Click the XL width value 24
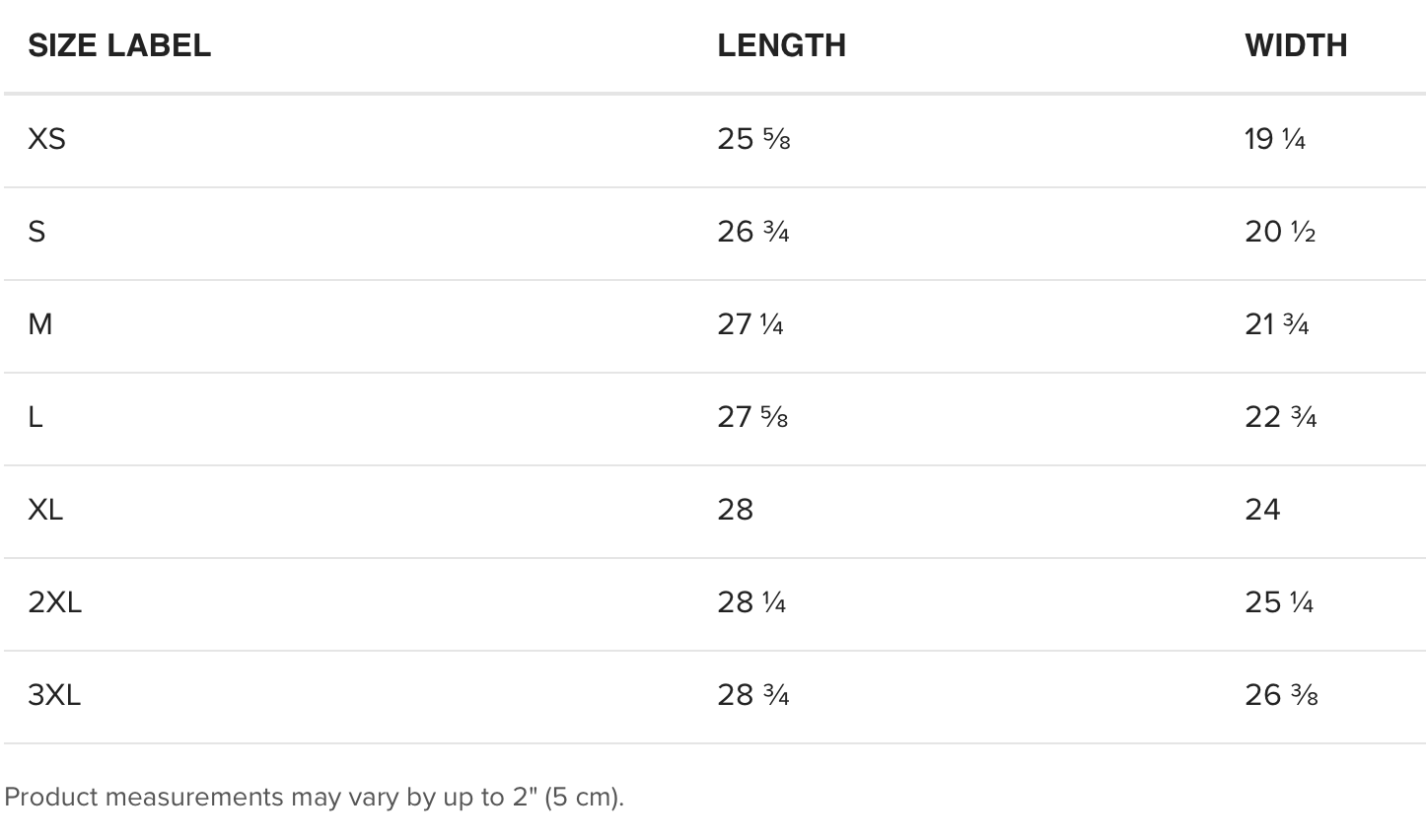 point(1262,510)
